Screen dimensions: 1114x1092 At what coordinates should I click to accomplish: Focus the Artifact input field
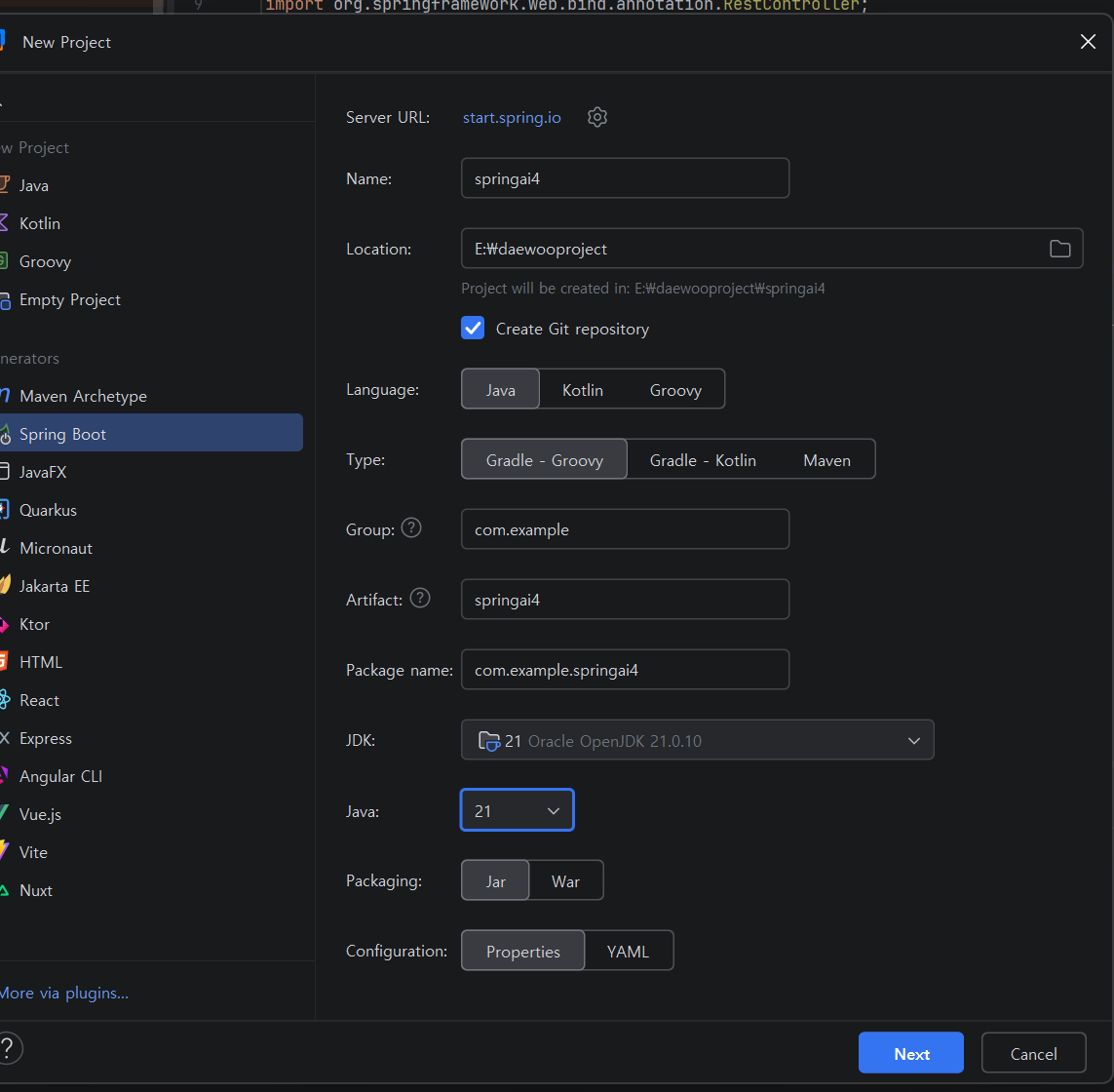click(x=625, y=600)
